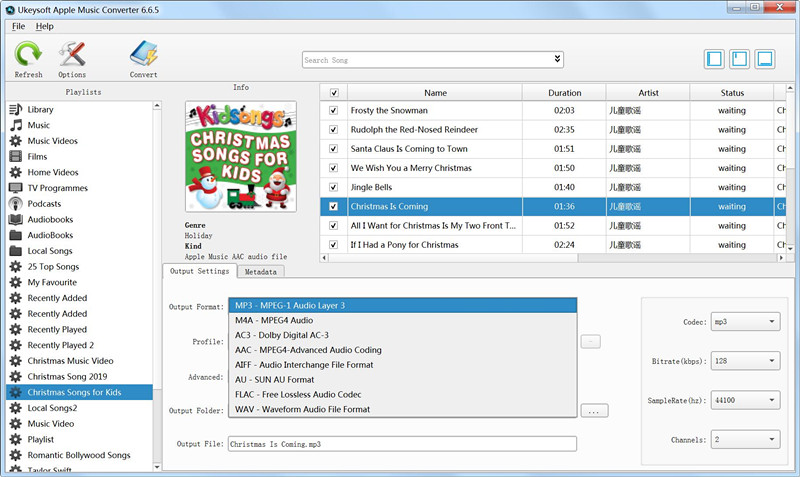Image resolution: width=800 pixels, height=477 pixels.
Task: Open the SampleRate(hz) dropdown
Action: tap(745, 400)
